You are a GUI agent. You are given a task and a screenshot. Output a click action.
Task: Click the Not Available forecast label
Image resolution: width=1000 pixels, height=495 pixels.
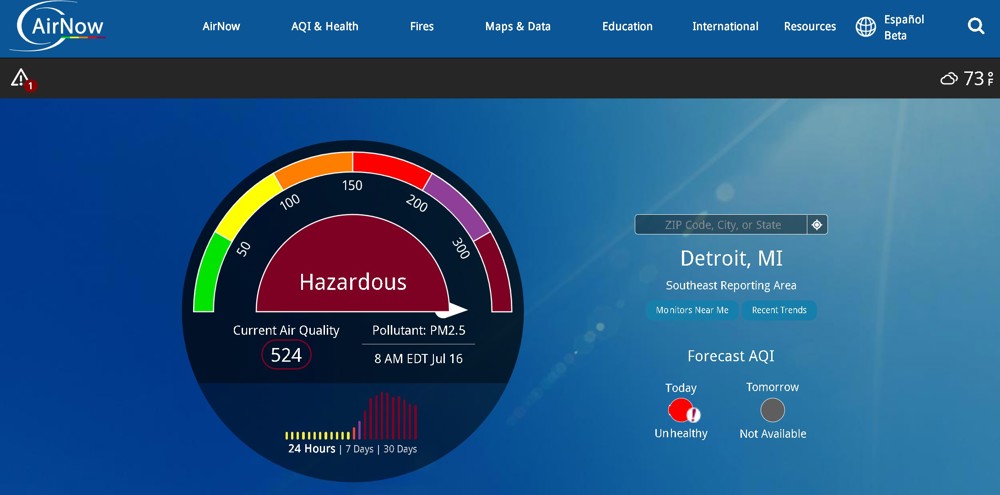click(x=772, y=434)
